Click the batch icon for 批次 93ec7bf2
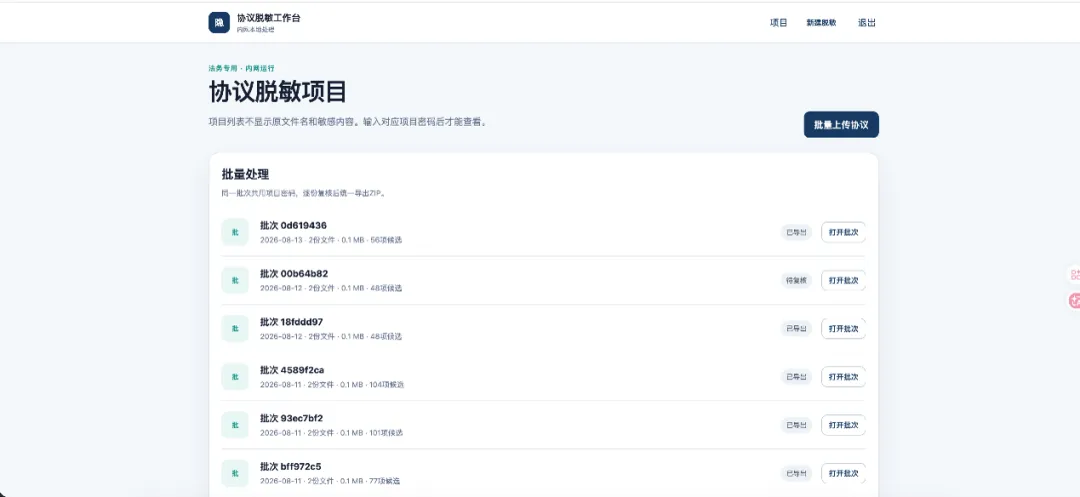Screen dimensions: 1080x497 tap(235, 425)
